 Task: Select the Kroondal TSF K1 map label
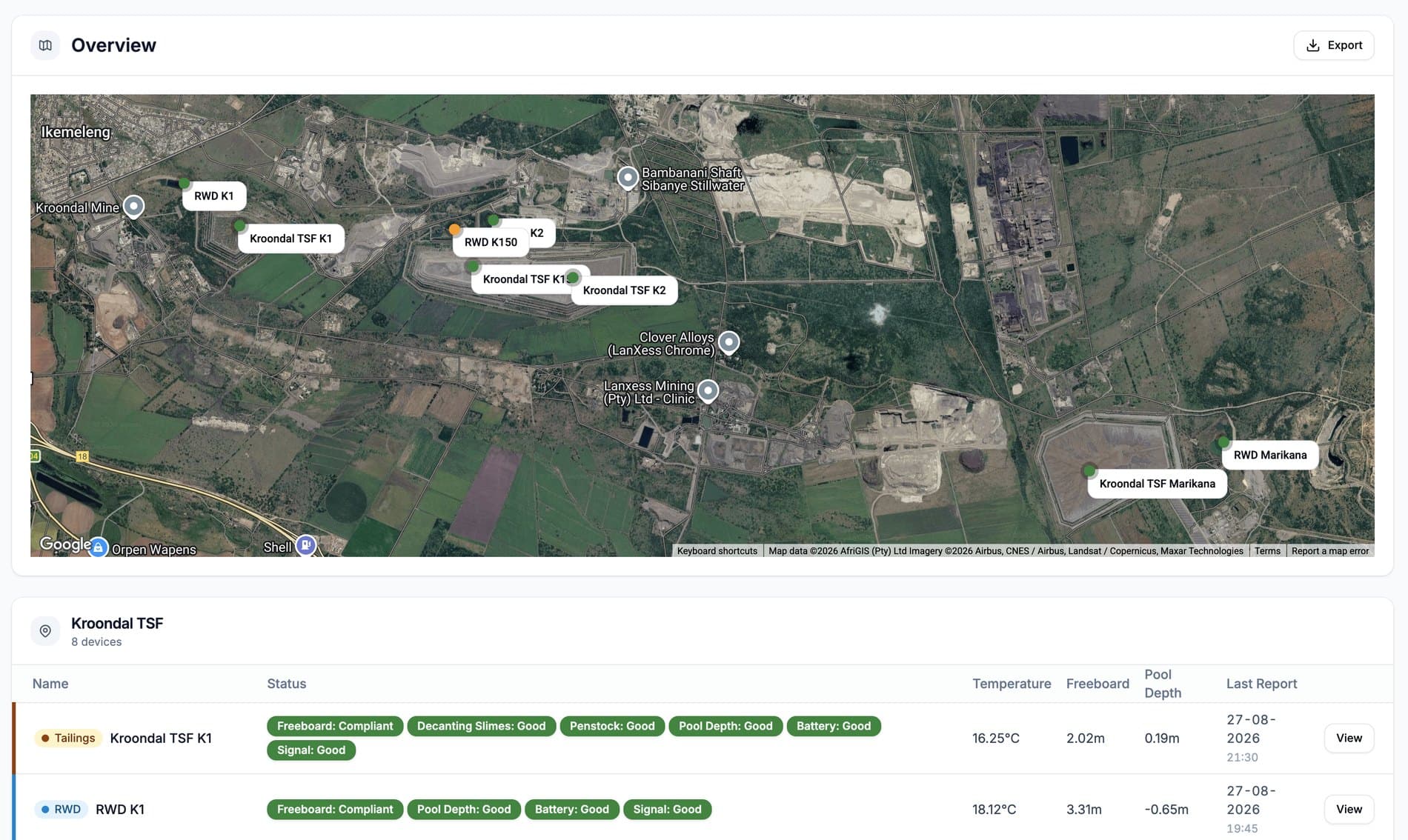click(x=290, y=239)
